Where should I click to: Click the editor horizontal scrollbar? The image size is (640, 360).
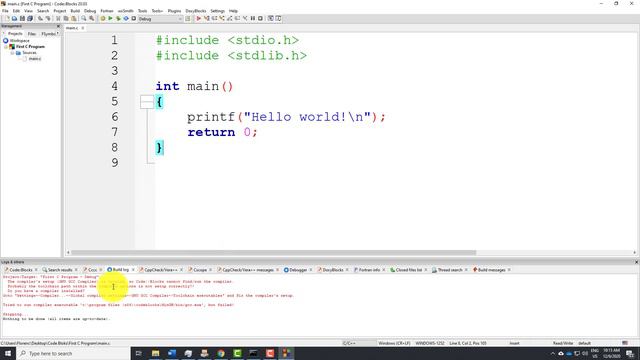tap(273, 253)
